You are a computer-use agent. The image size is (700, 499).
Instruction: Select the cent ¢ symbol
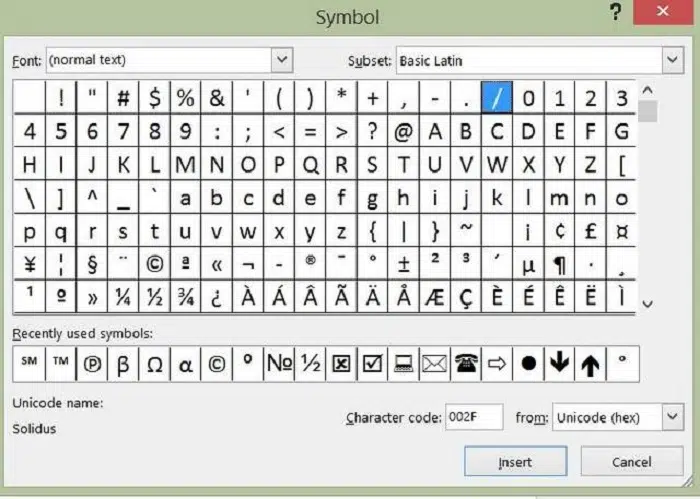pos(559,231)
